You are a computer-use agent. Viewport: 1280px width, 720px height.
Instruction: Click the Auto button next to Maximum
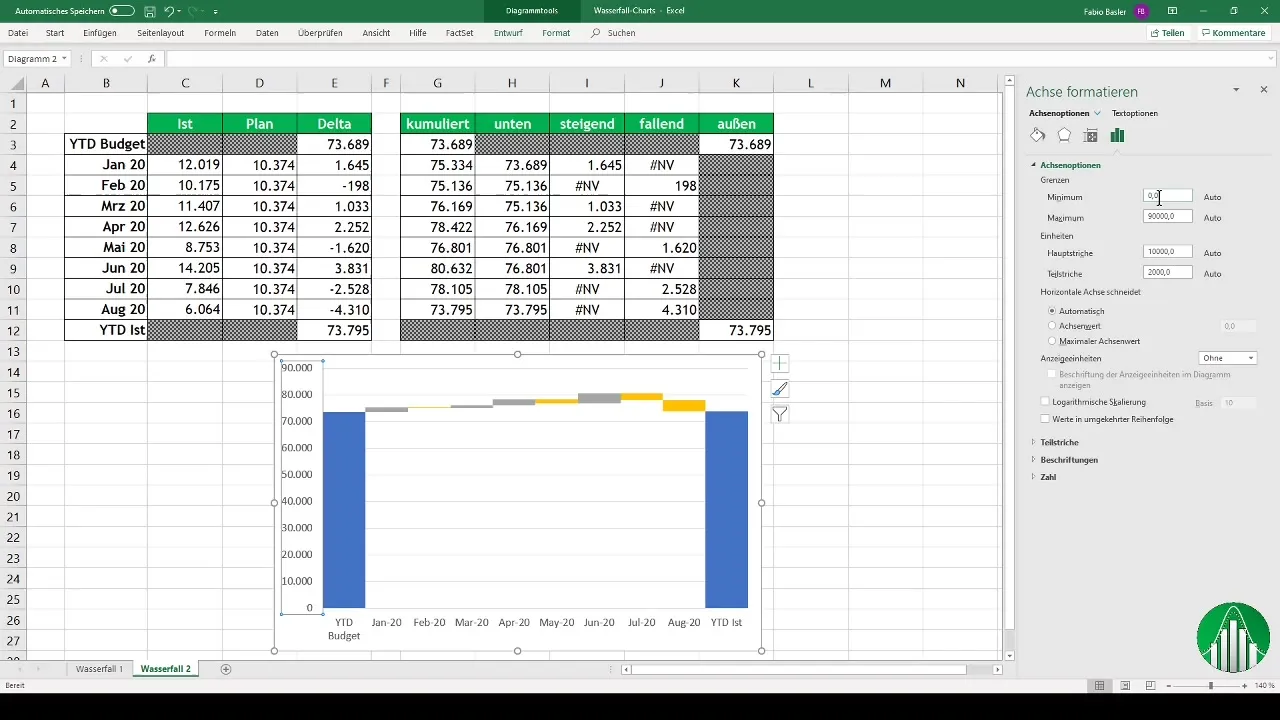(x=1212, y=217)
